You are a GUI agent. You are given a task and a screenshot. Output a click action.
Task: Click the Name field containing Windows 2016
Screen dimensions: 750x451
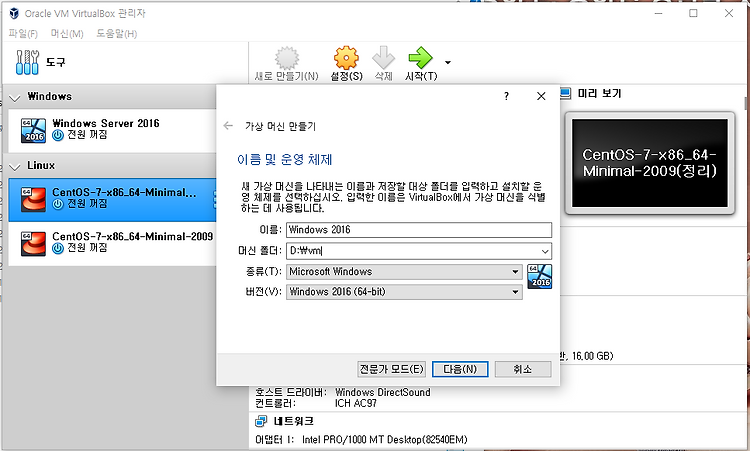[x=419, y=230]
